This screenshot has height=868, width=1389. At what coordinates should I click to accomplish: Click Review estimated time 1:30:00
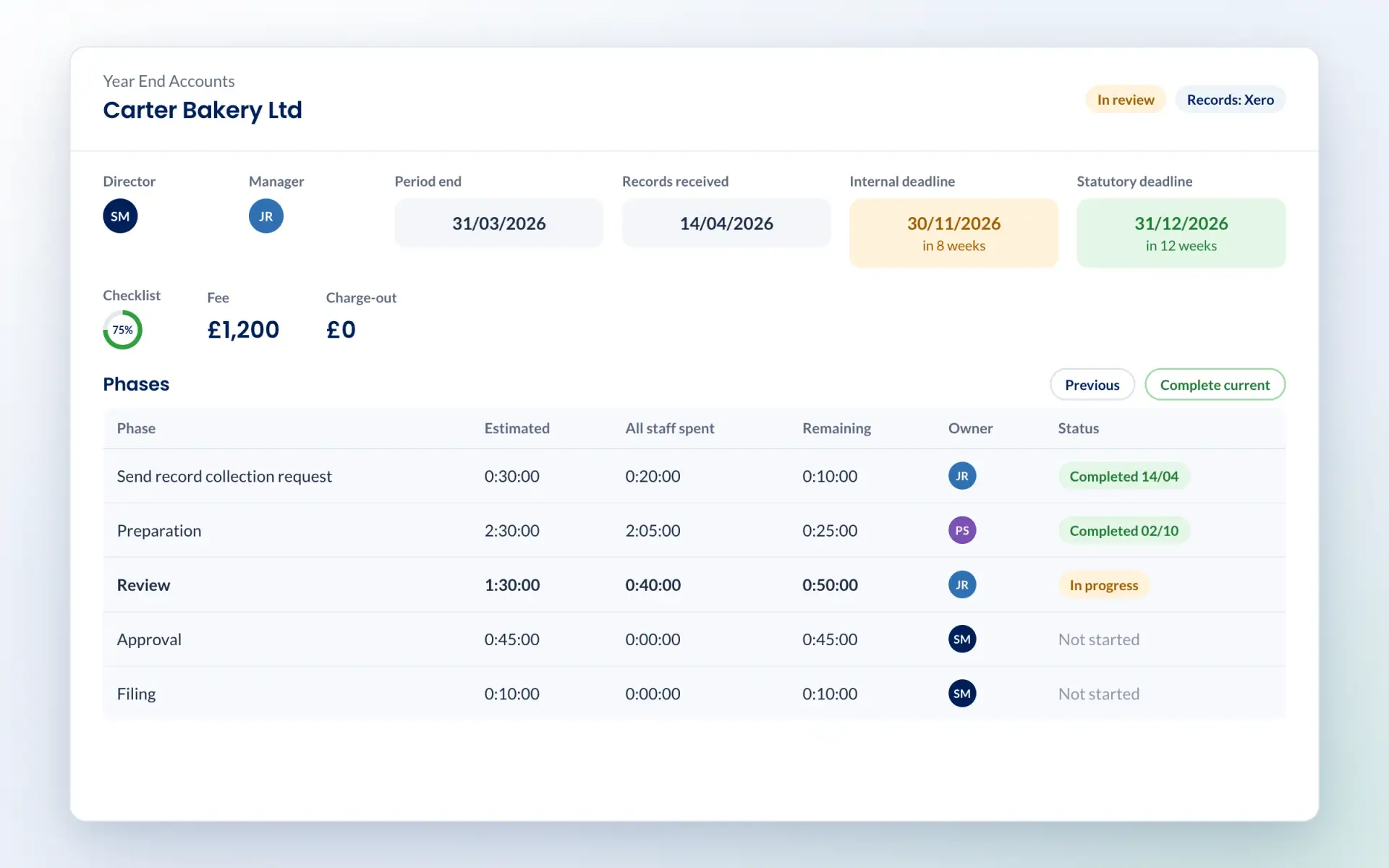pyautogui.click(x=512, y=585)
